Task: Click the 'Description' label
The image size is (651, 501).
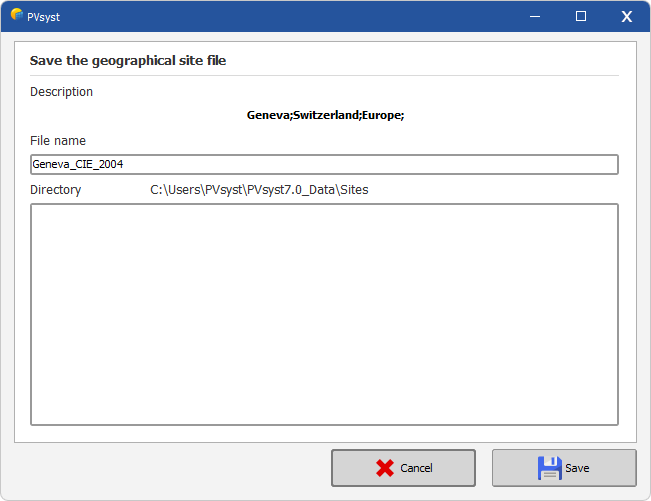Action: point(61,92)
